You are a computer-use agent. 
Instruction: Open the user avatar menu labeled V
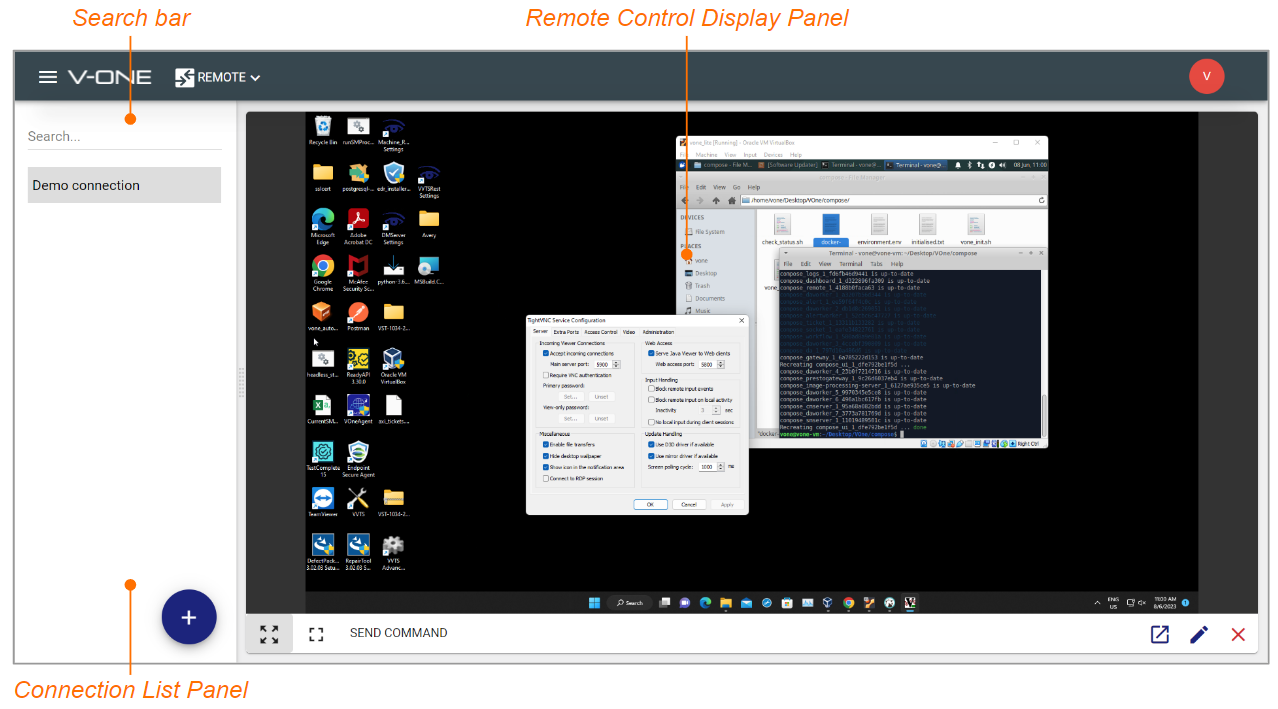[1206, 77]
